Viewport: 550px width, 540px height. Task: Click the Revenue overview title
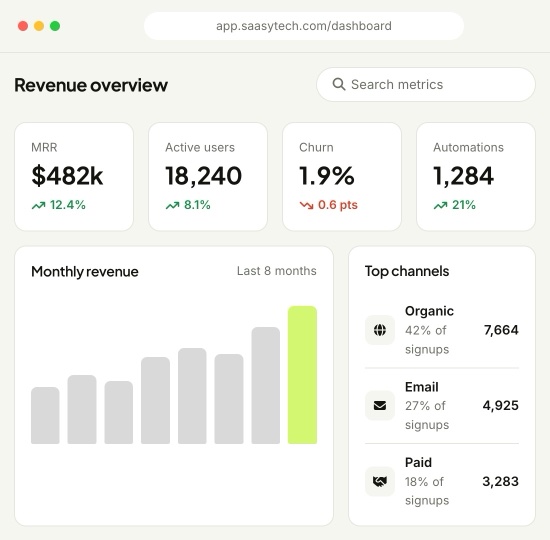coord(91,85)
